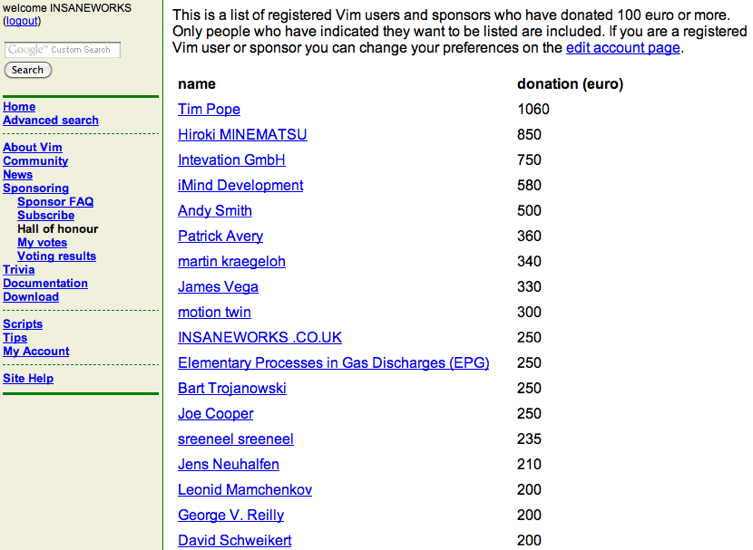Open Hiroki MINEMATSU link
The image size is (753, 550).
(243, 134)
